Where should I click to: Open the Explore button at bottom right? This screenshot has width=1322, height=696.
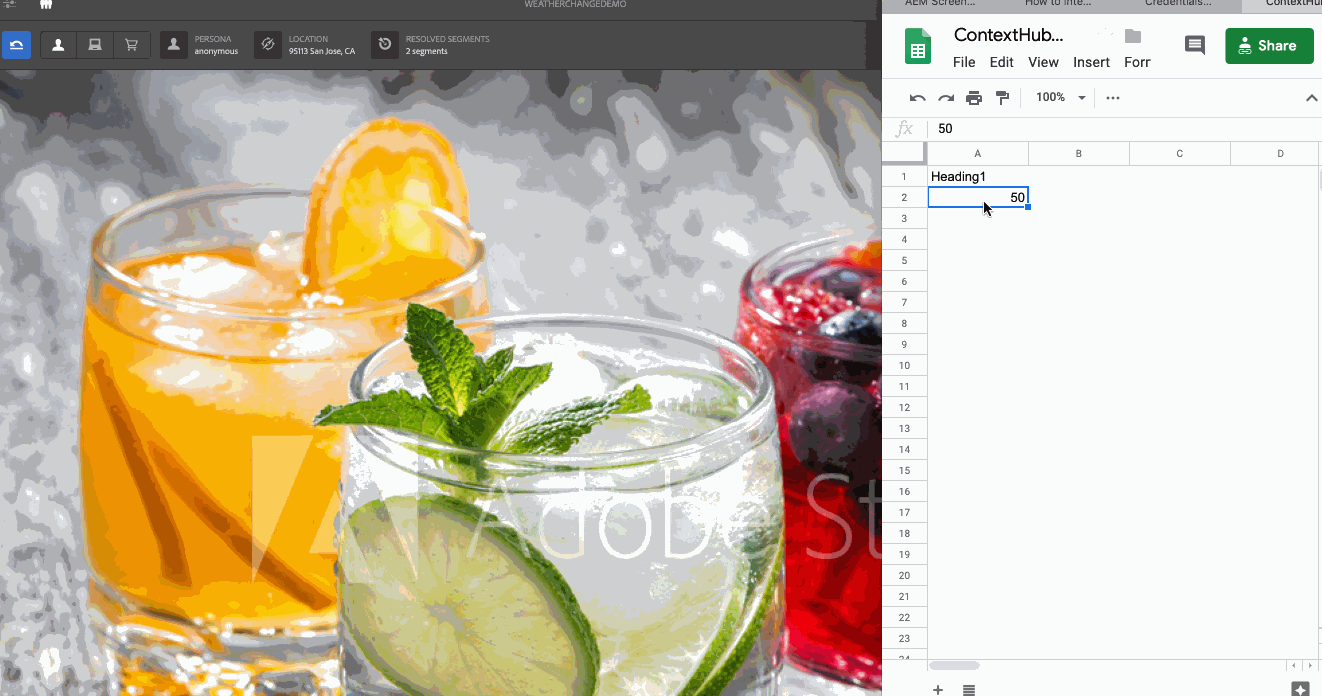(x=1300, y=688)
